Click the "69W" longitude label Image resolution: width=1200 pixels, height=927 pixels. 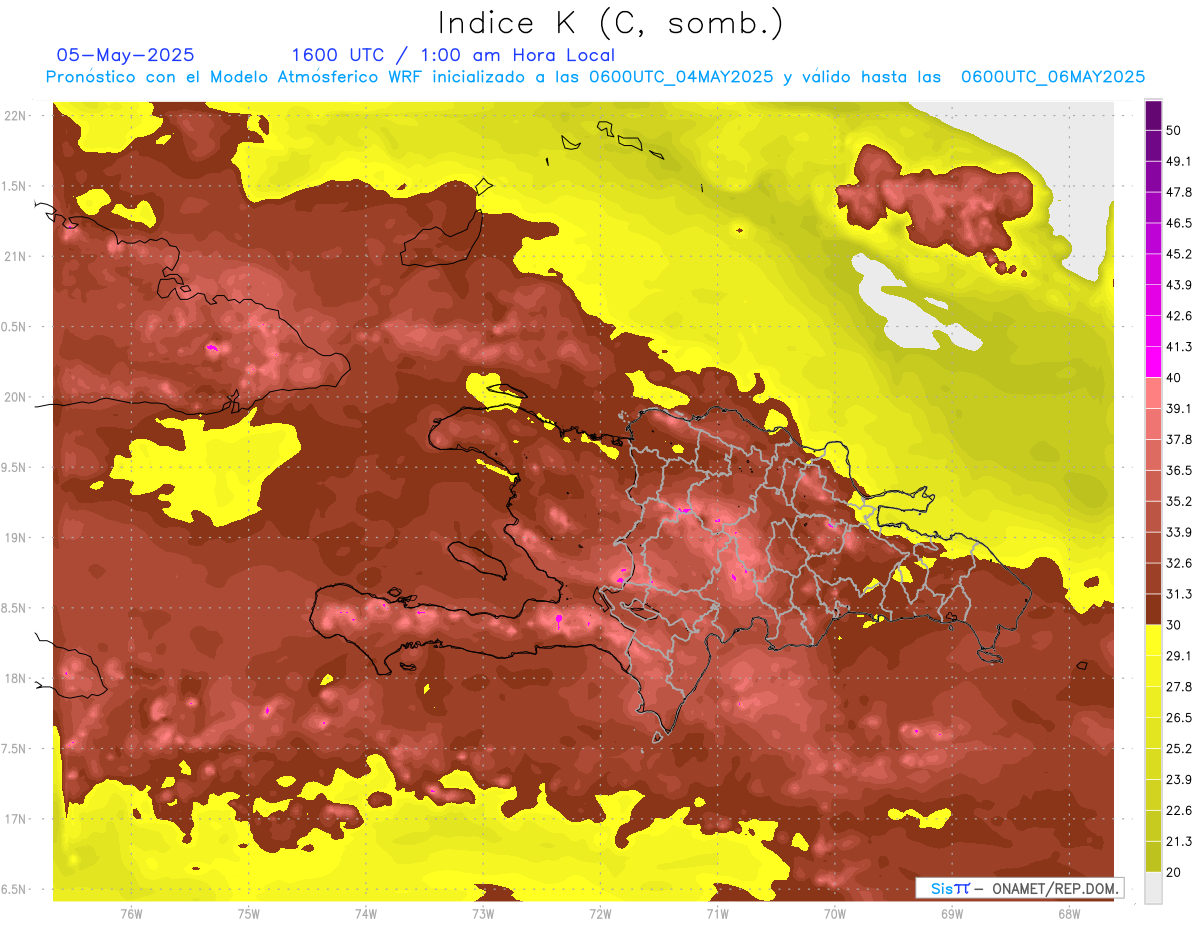click(x=952, y=914)
